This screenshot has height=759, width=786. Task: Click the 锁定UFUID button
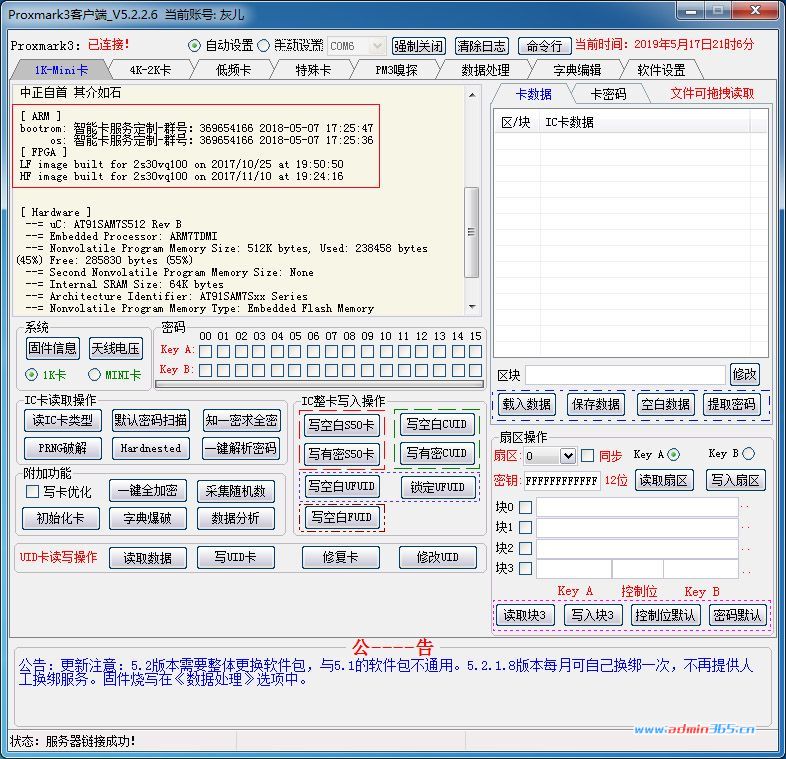[437, 487]
